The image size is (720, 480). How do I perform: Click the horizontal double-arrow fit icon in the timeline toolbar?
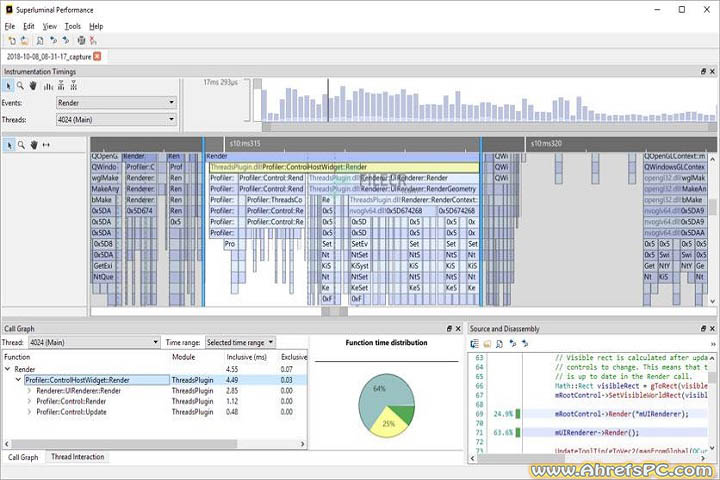tap(46, 145)
